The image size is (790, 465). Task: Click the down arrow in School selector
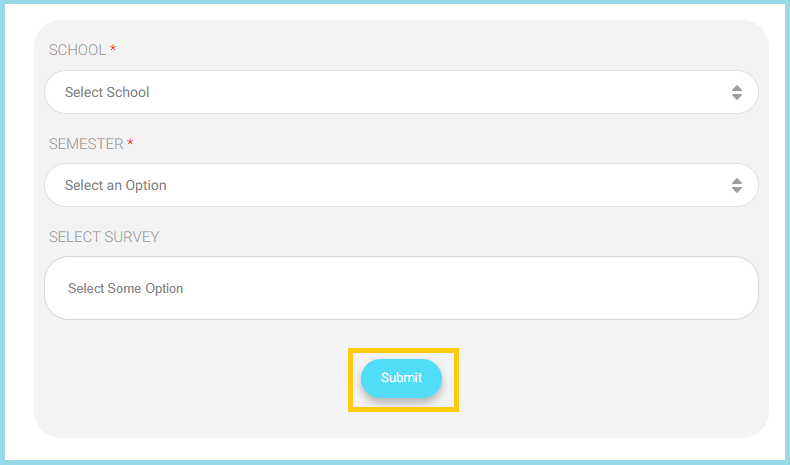737,97
